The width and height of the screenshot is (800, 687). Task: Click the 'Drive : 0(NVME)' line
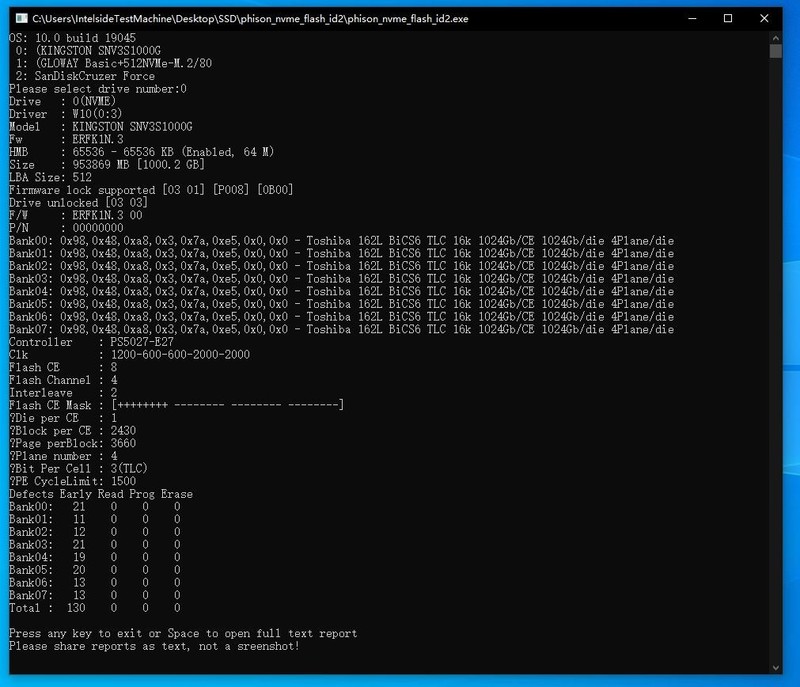click(62, 101)
